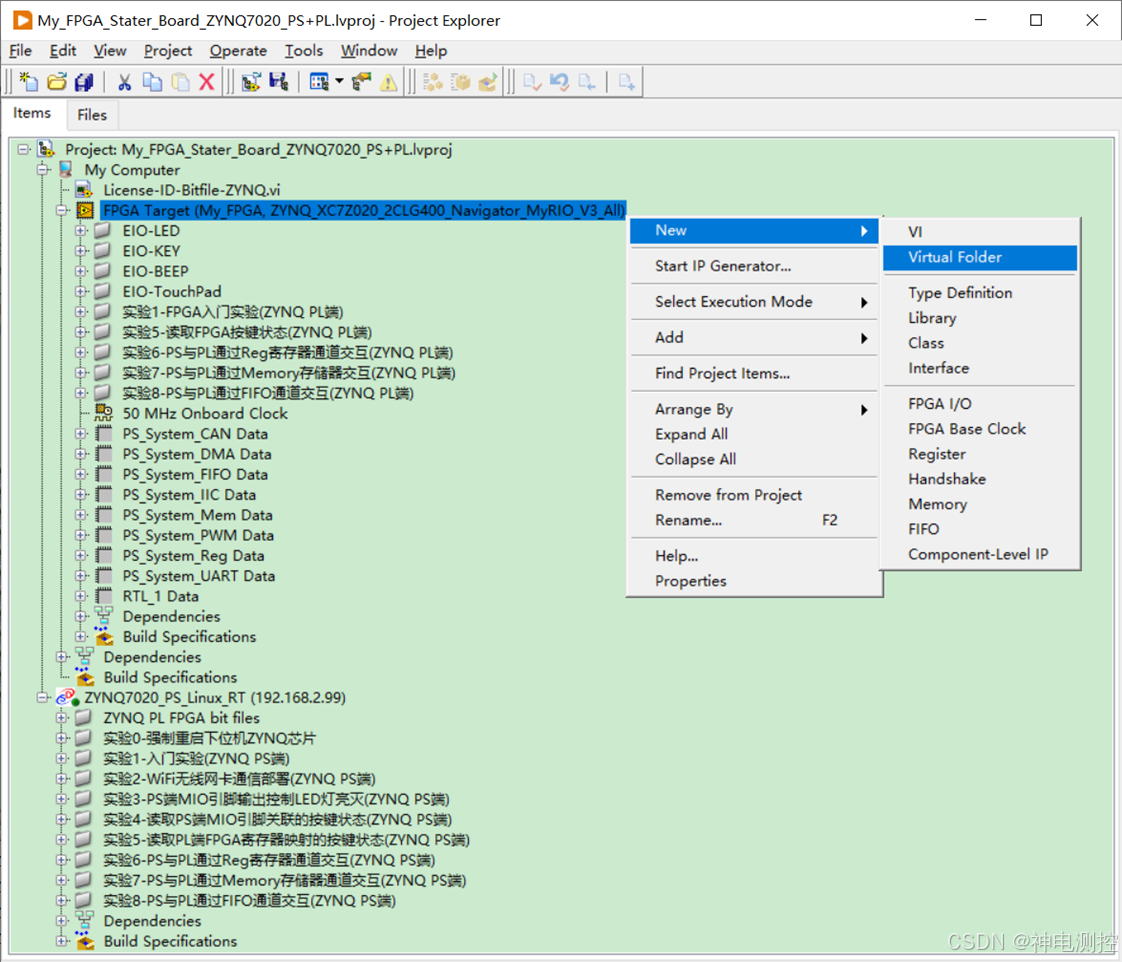Select the EIO-BEEP folder item
Viewport: 1122px width, 962px height.
[155, 271]
